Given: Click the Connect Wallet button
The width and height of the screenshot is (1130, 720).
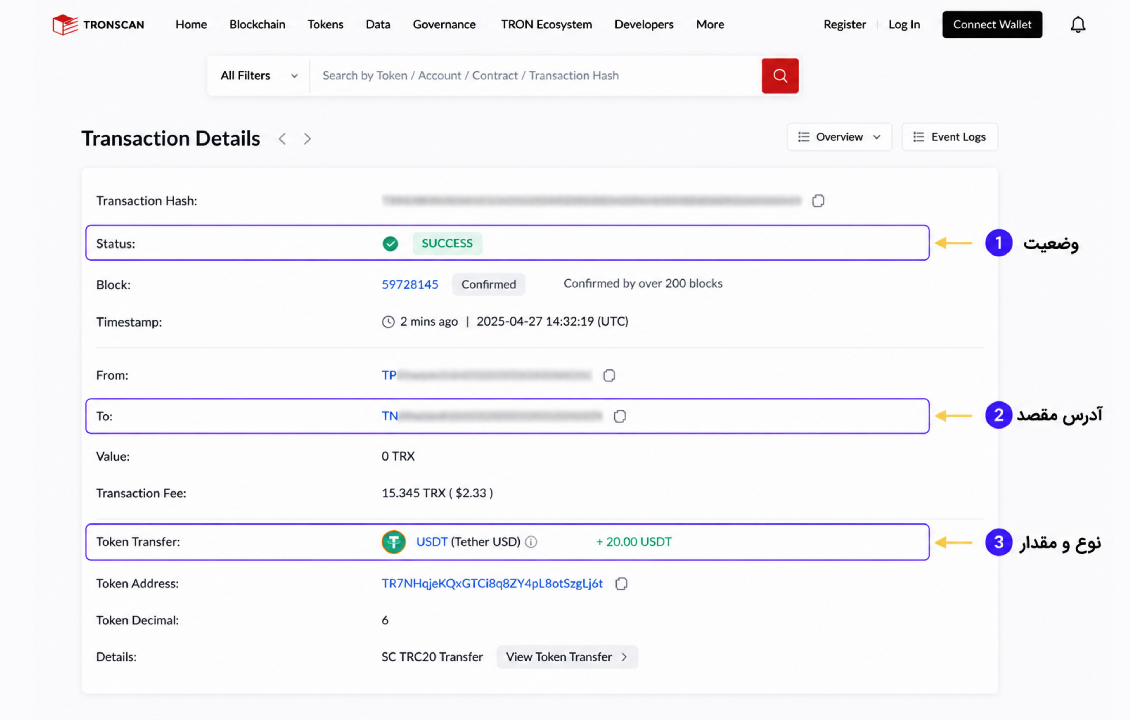Looking at the screenshot, I should (x=992, y=25).
